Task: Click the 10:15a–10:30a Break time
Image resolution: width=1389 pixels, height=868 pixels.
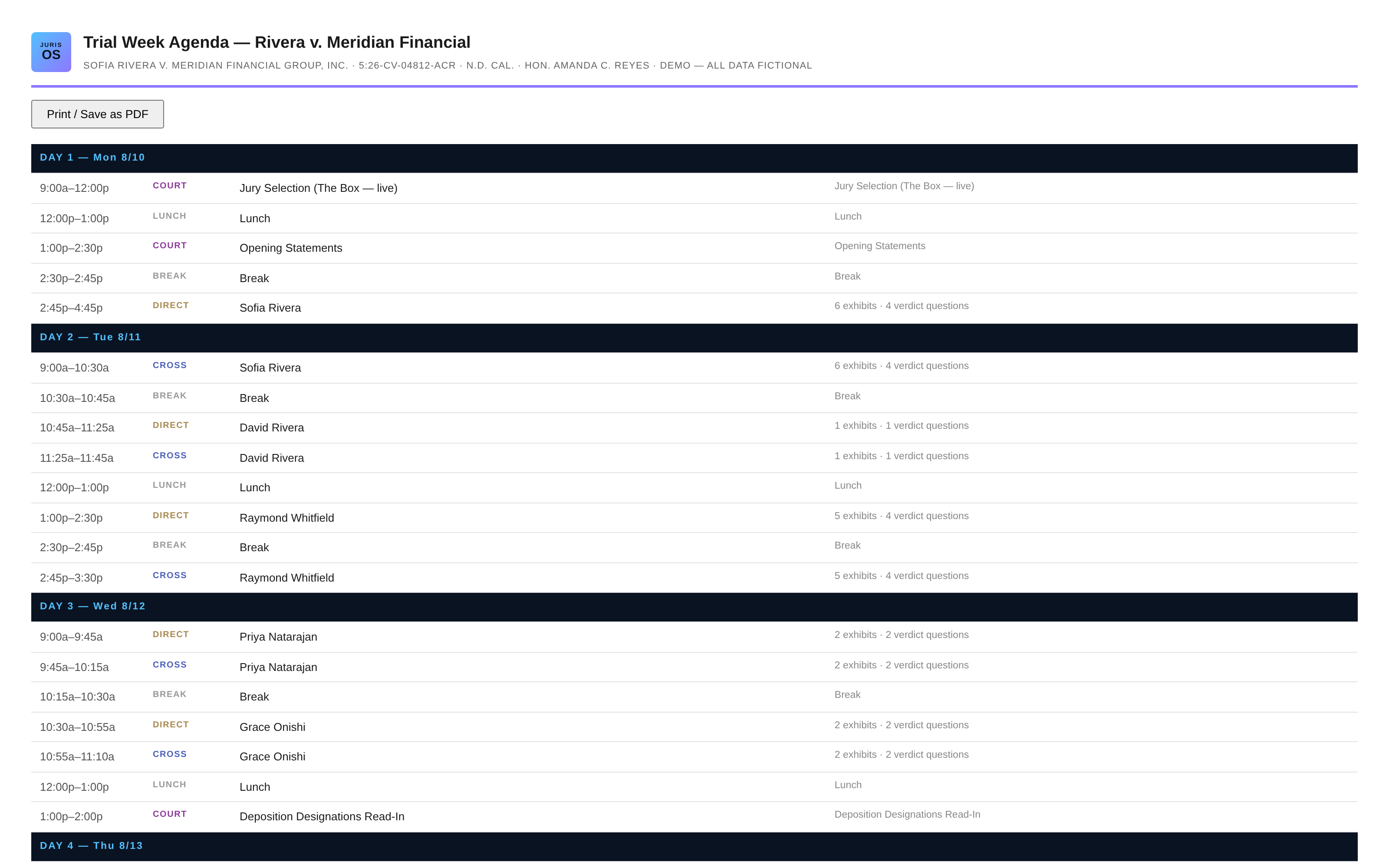Action: (78, 697)
